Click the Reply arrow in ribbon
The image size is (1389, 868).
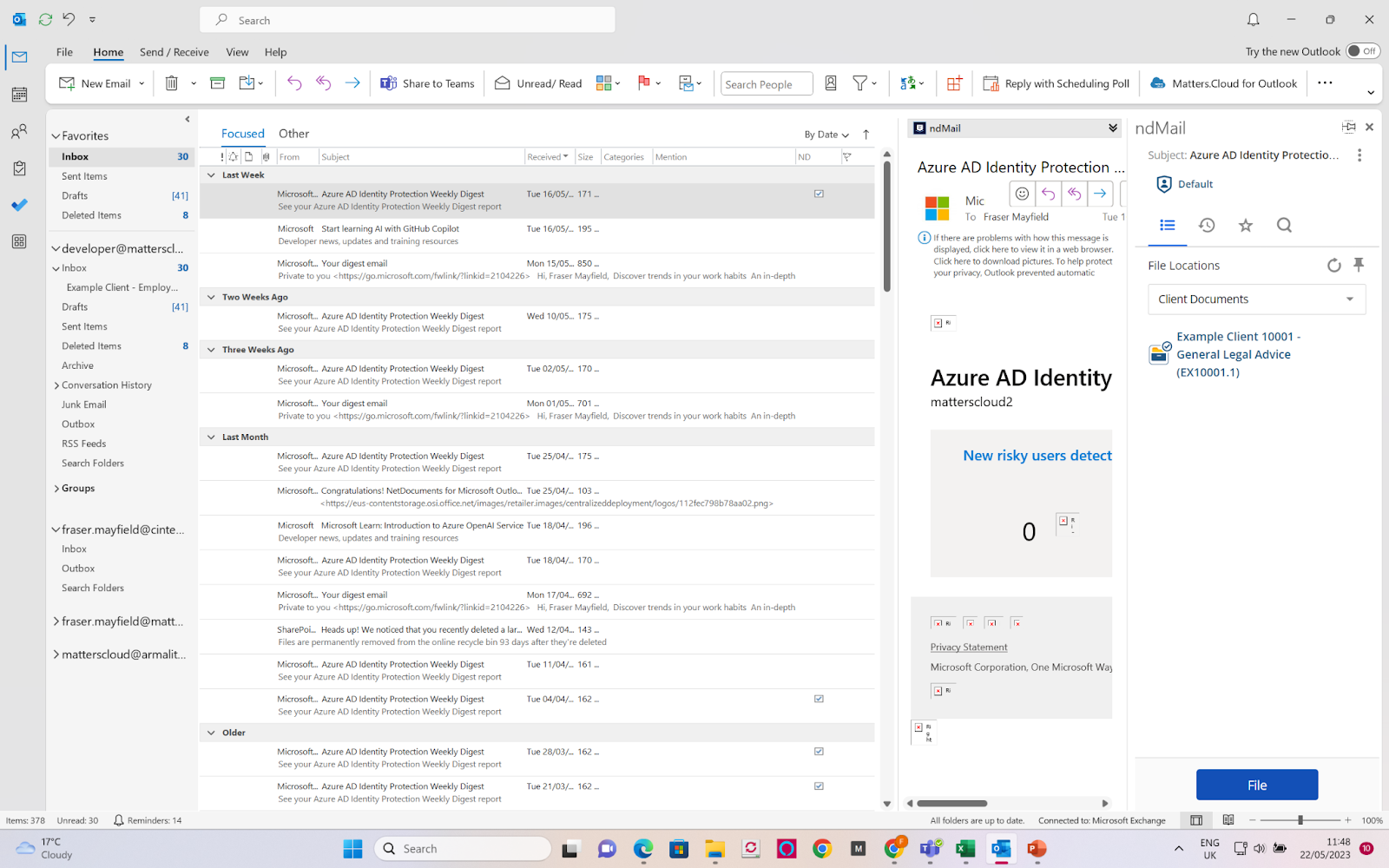coord(294,83)
